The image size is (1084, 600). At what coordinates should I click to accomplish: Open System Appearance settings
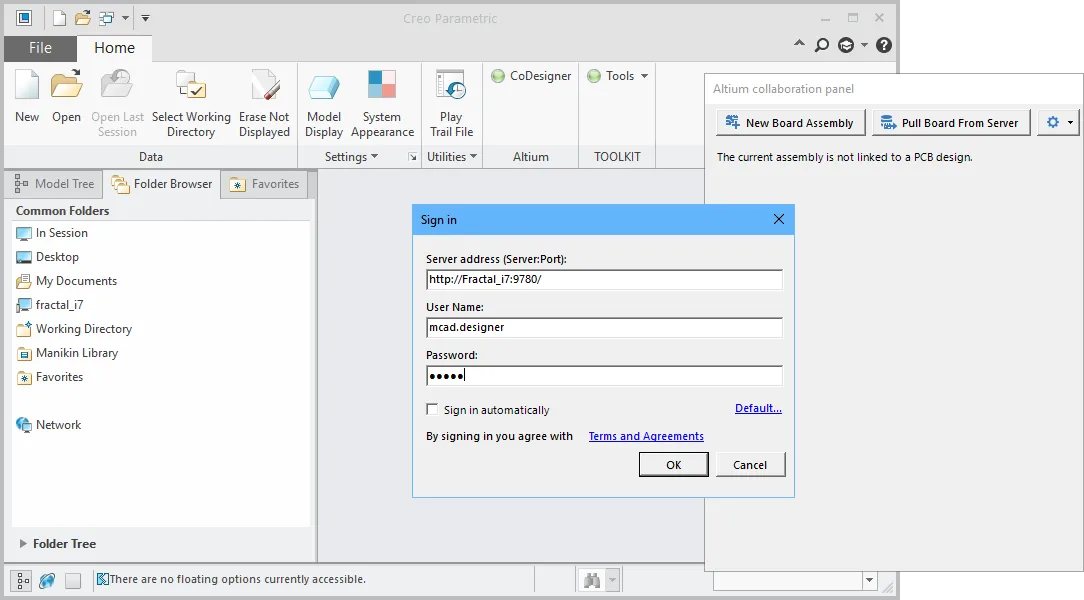382,104
